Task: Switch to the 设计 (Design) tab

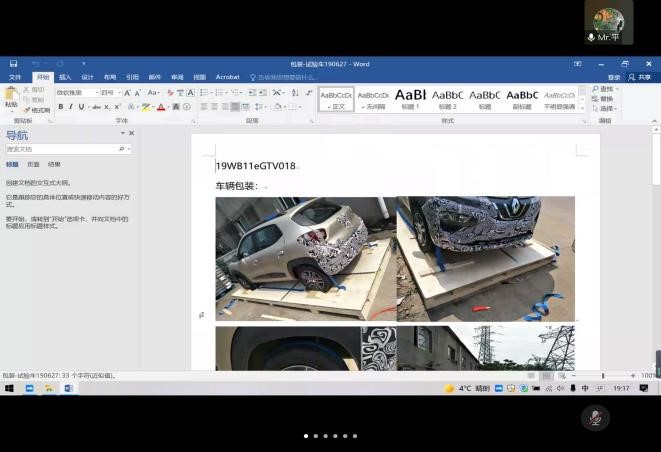Action: click(x=87, y=77)
